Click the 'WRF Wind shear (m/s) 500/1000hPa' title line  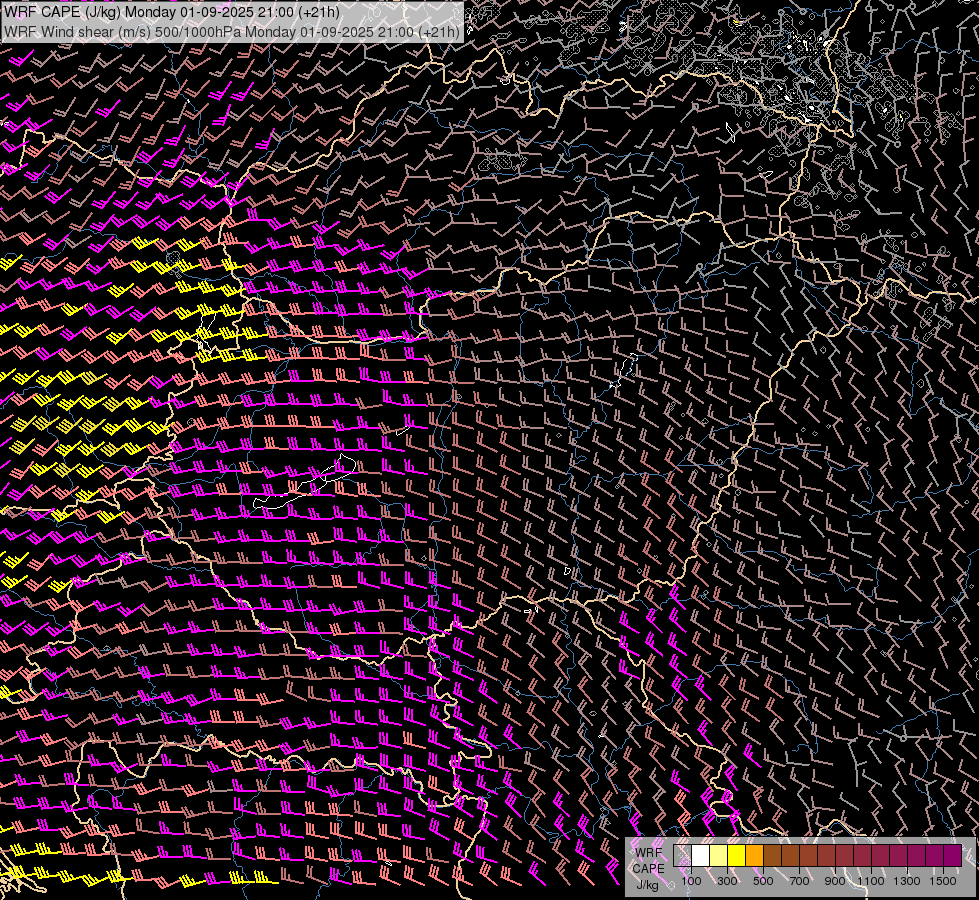[232, 32]
